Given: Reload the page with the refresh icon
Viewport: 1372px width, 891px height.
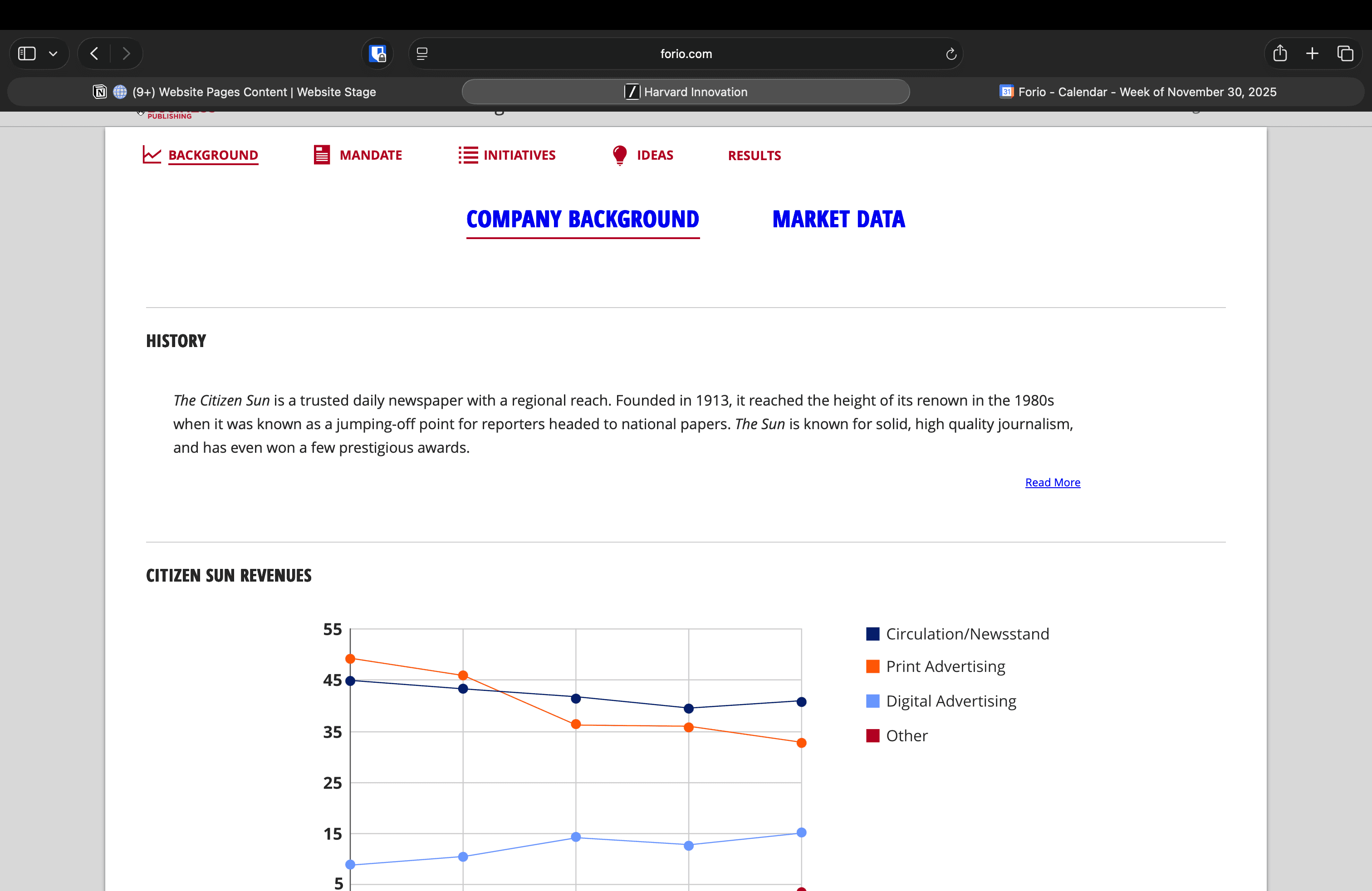Looking at the screenshot, I should tap(951, 54).
